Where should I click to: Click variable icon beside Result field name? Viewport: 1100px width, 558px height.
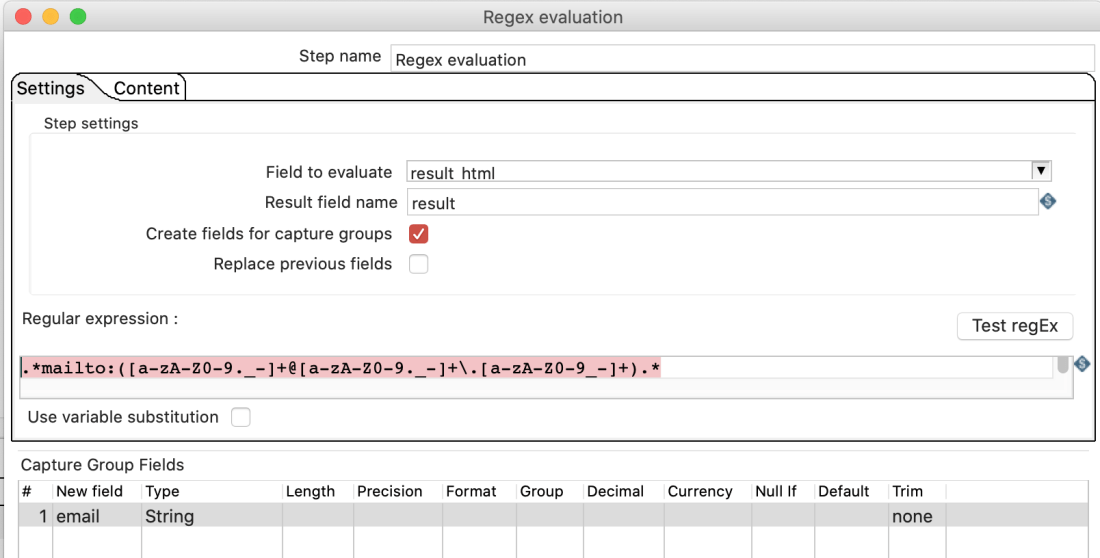(x=1047, y=201)
